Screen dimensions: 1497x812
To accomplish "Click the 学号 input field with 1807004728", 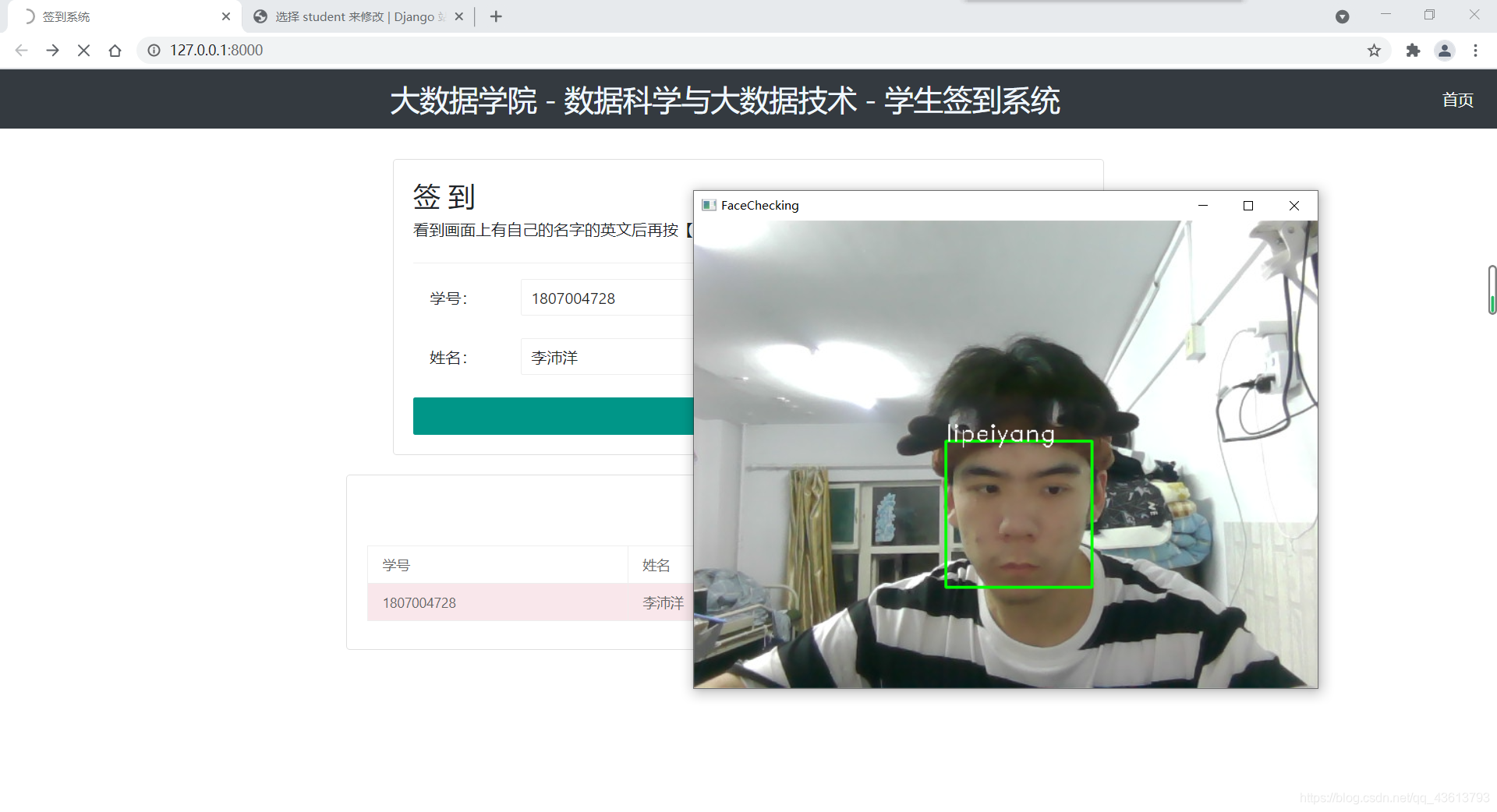I will pyautogui.click(x=607, y=298).
